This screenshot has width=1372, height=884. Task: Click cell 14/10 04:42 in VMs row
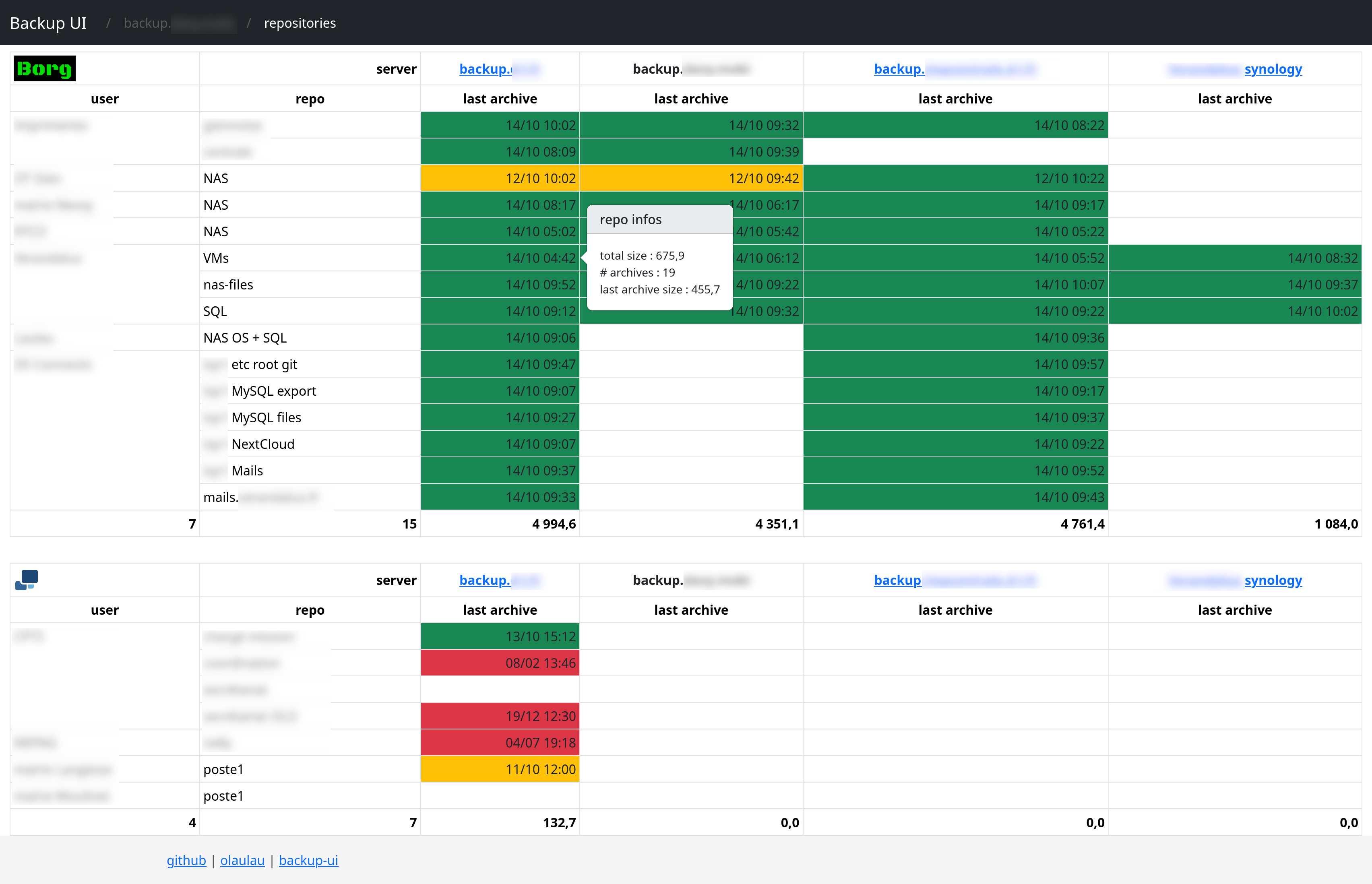click(500, 258)
